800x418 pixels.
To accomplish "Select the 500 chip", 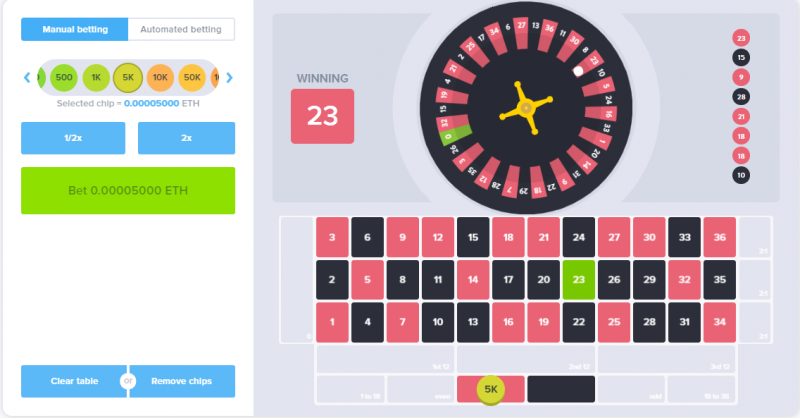I will tap(64, 78).
